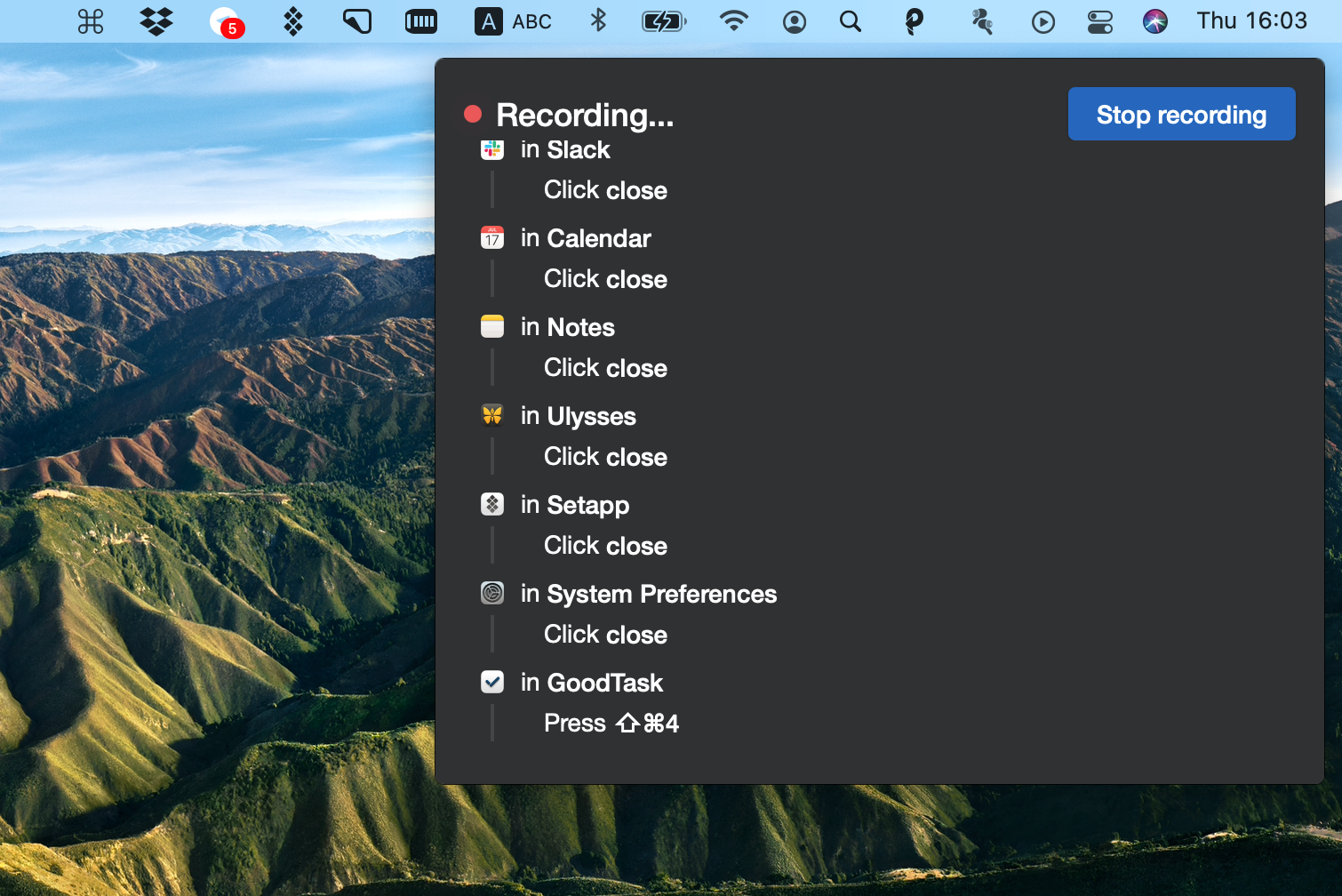The width and height of the screenshot is (1342, 896).
Task: Click the Calendar app icon in recording list
Action: pyautogui.click(x=492, y=237)
